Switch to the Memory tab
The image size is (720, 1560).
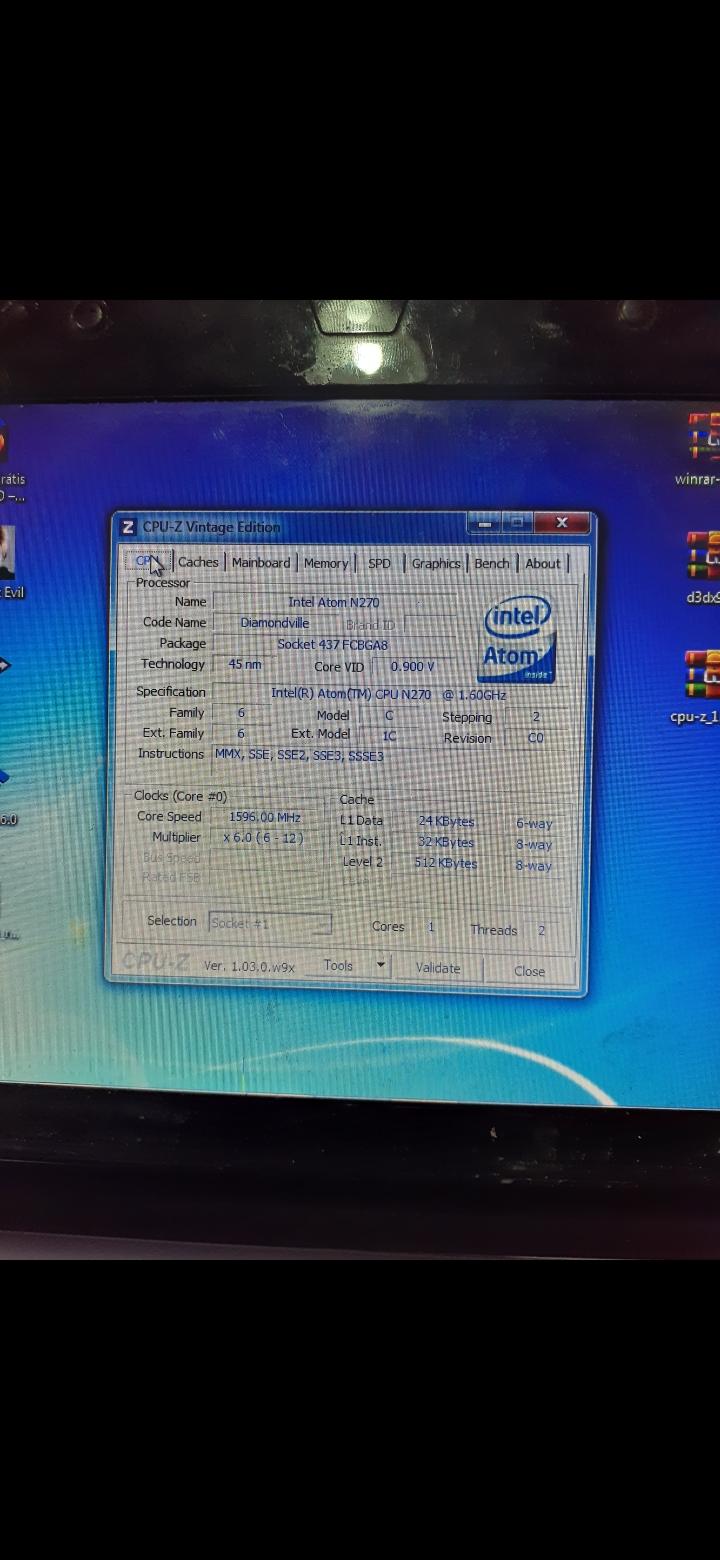click(326, 563)
